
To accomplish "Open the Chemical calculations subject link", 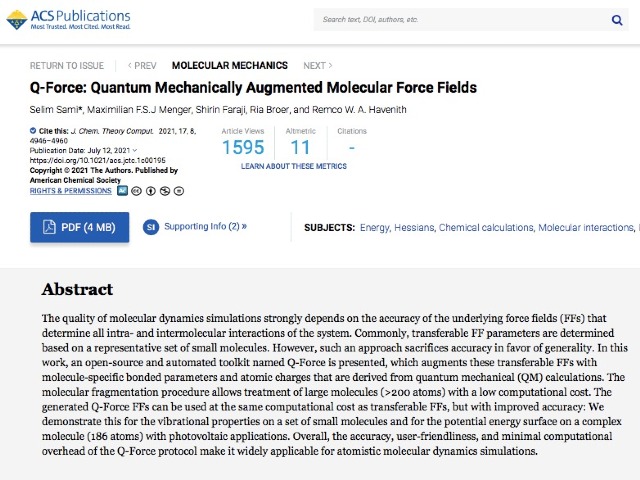I will pyautogui.click(x=486, y=228).
